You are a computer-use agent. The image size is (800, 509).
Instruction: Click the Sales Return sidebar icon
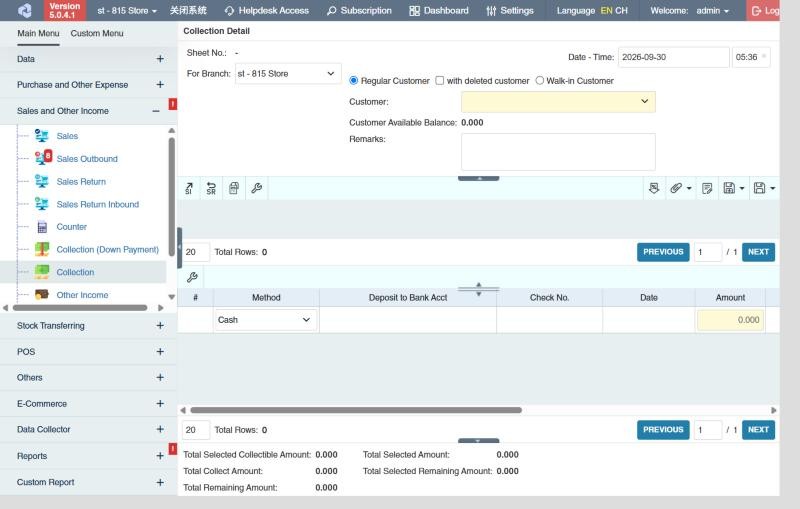coord(42,181)
